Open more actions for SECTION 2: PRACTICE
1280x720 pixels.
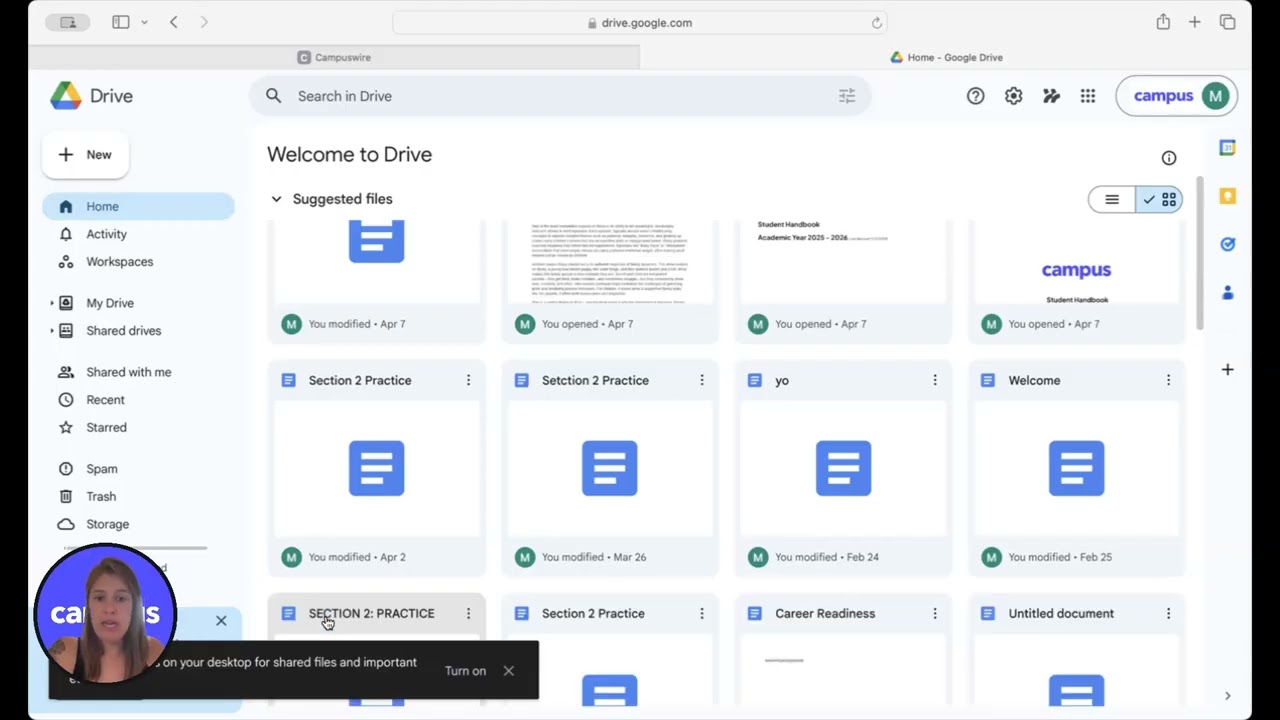[x=468, y=613]
